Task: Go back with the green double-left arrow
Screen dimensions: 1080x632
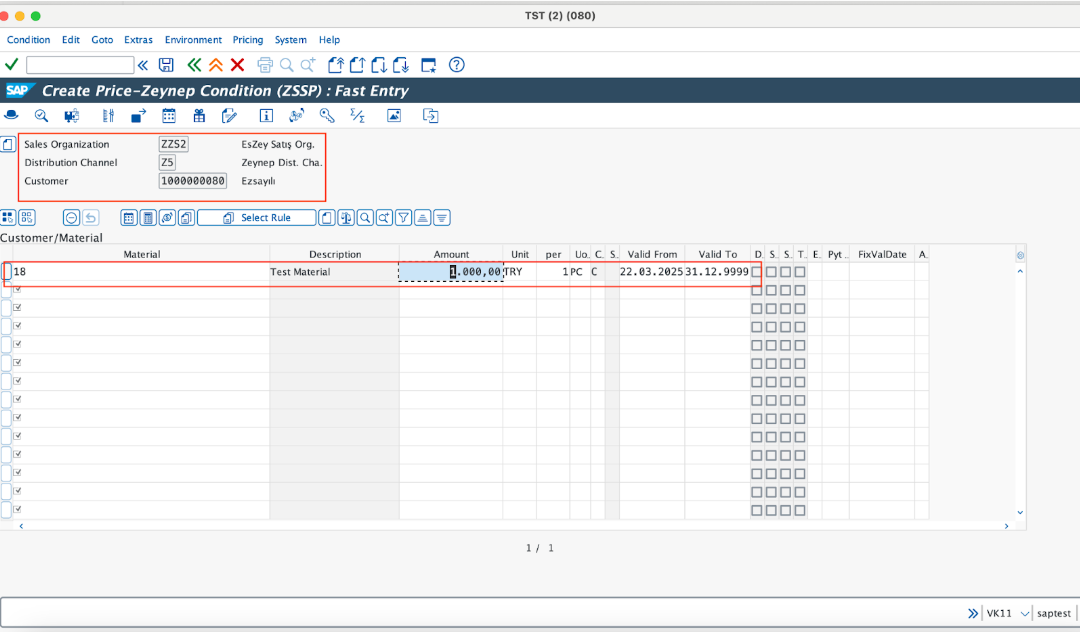Action: pyautogui.click(x=194, y=65)
